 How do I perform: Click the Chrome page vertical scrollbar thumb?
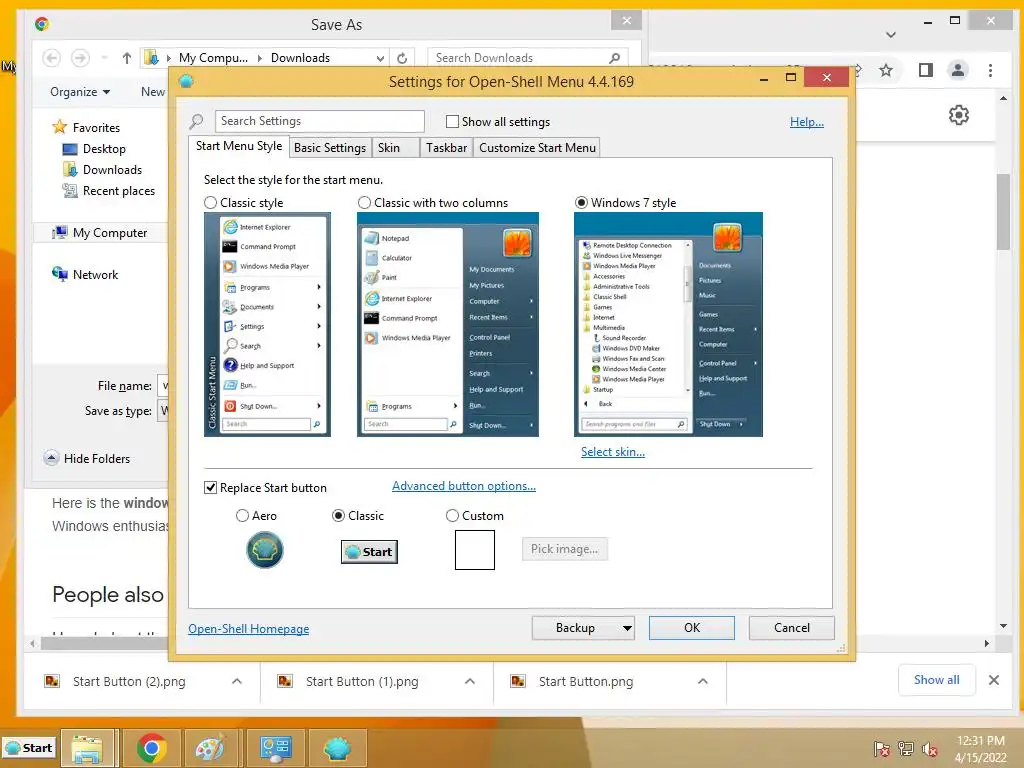point(1004,212)
